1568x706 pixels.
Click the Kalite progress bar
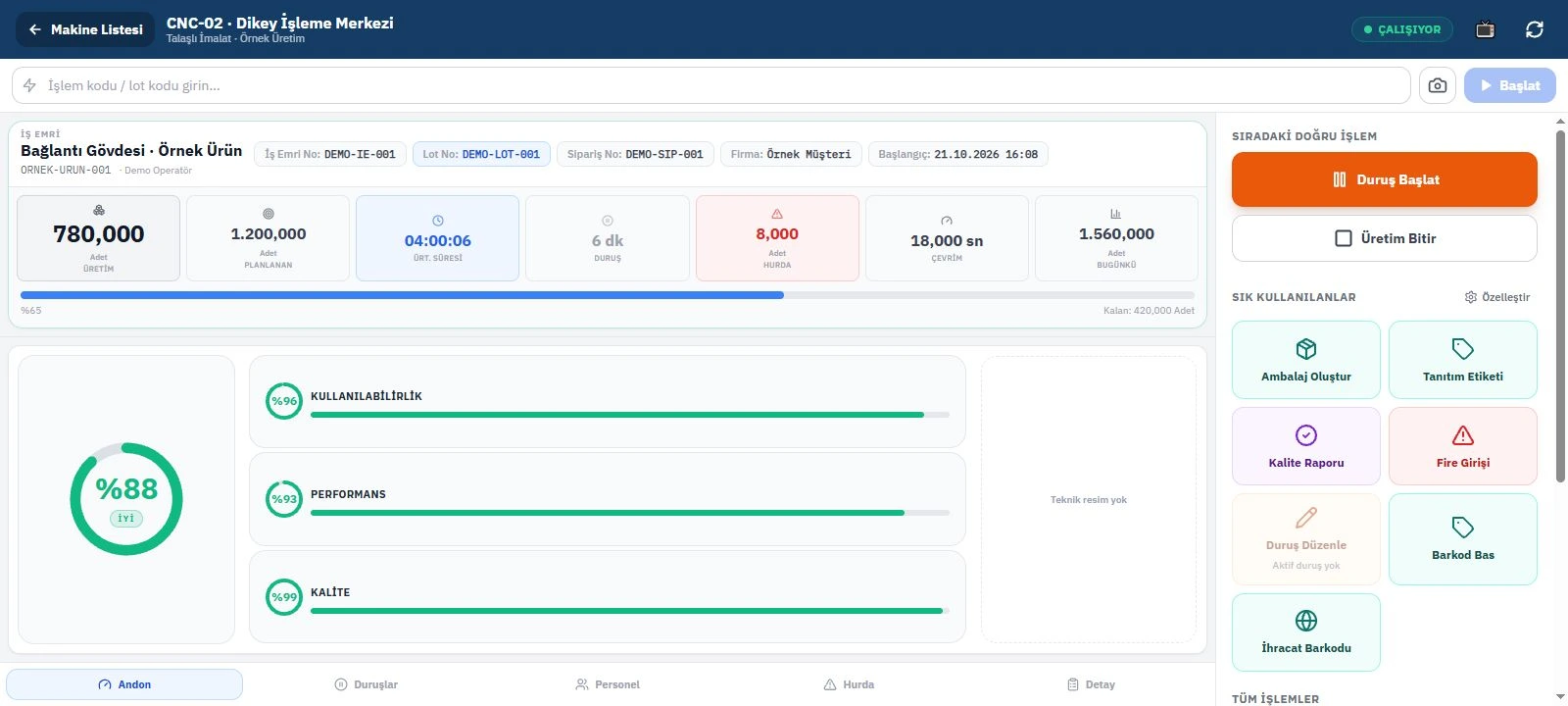[x=630, y=611]
